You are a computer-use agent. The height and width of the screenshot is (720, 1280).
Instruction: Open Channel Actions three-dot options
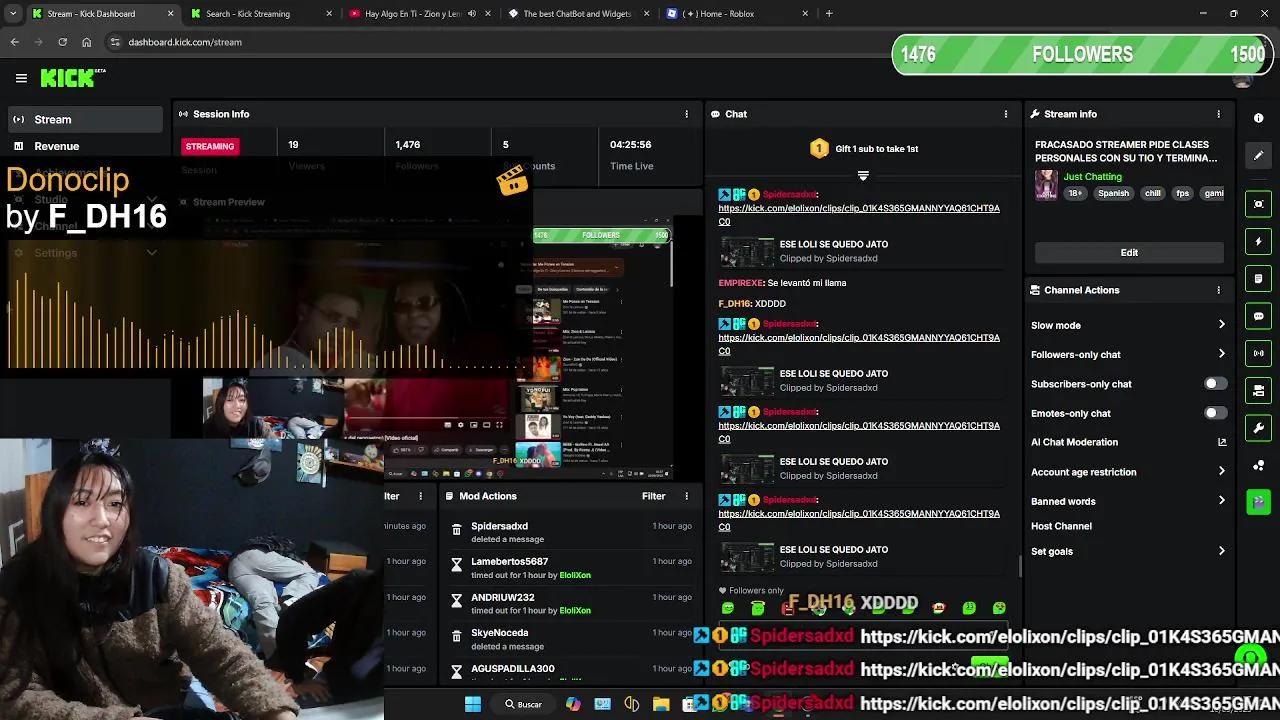point(1218,290)
